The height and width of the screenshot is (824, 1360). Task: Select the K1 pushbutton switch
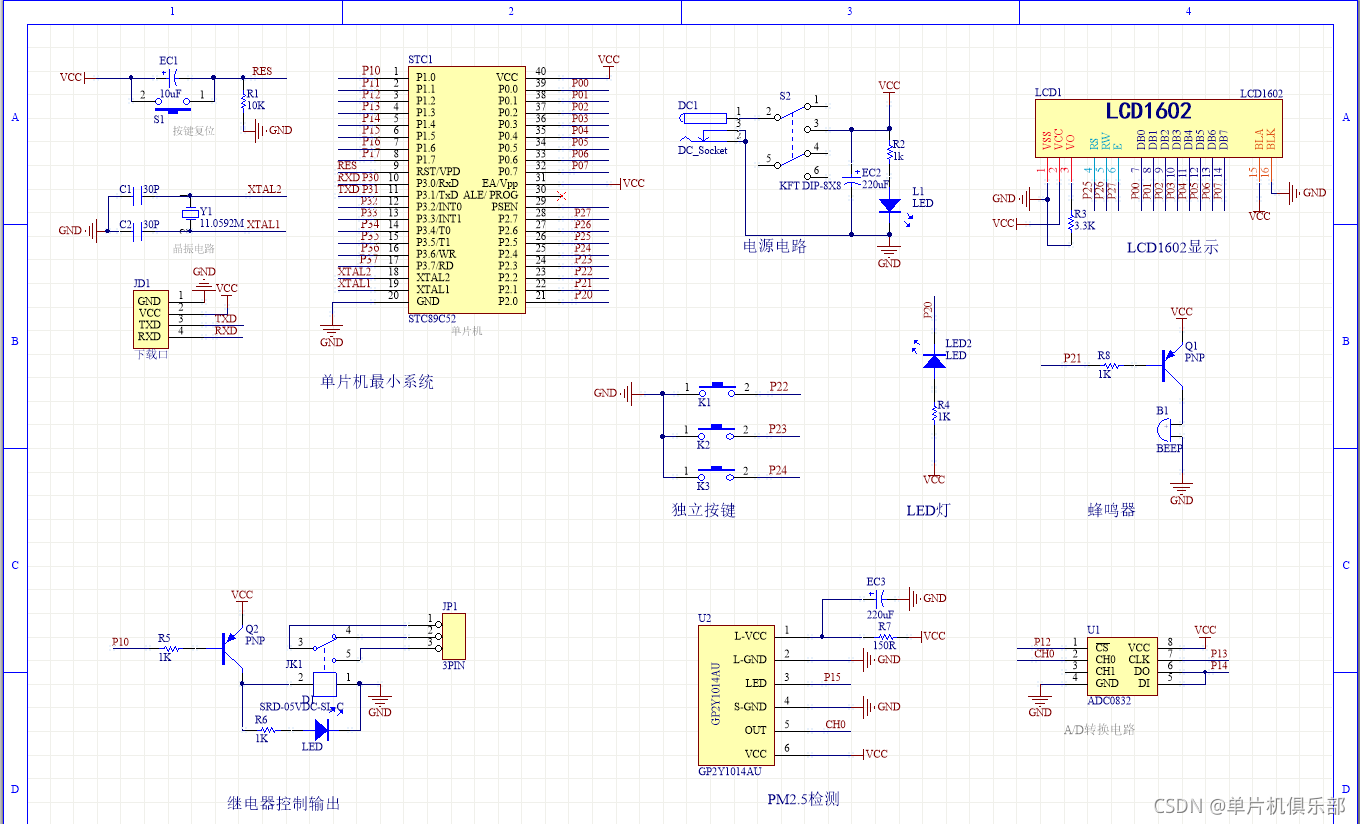pos(715,389)
